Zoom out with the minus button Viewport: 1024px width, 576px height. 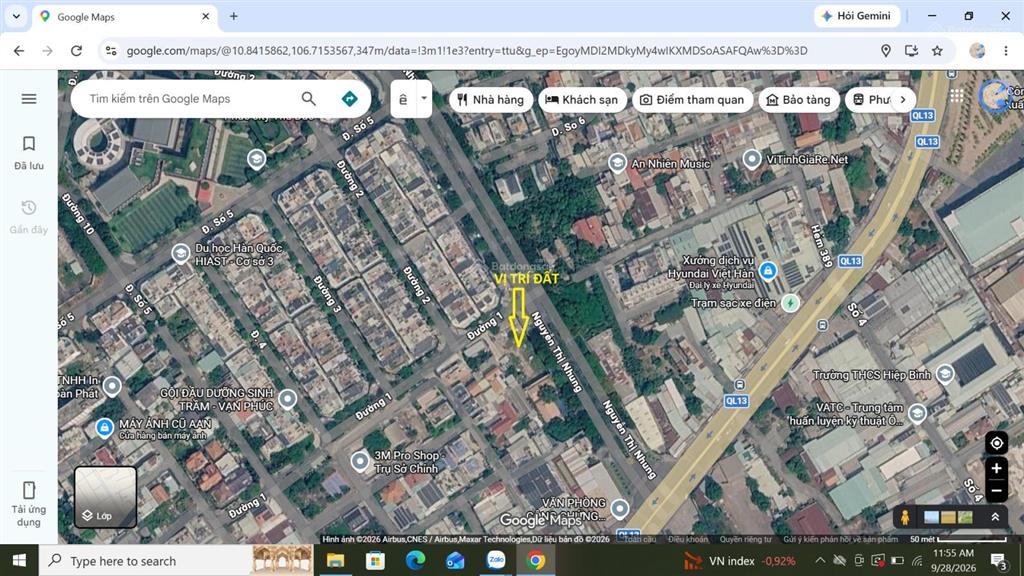pos(997,490)
